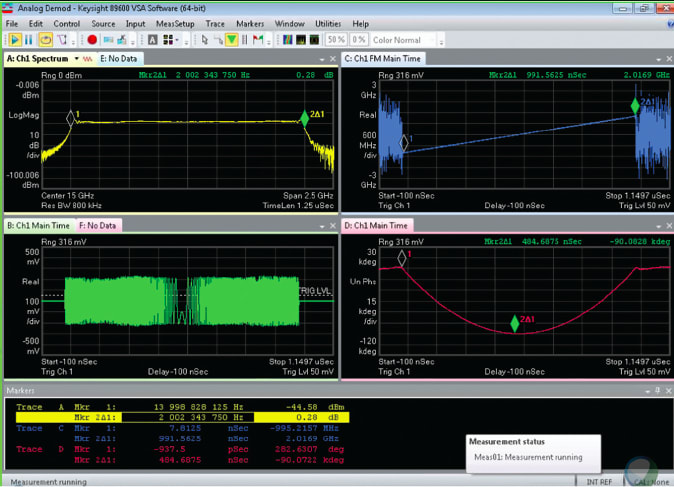Click the 0 % toolbar button
674x487 pixels.
click(357, 40)
